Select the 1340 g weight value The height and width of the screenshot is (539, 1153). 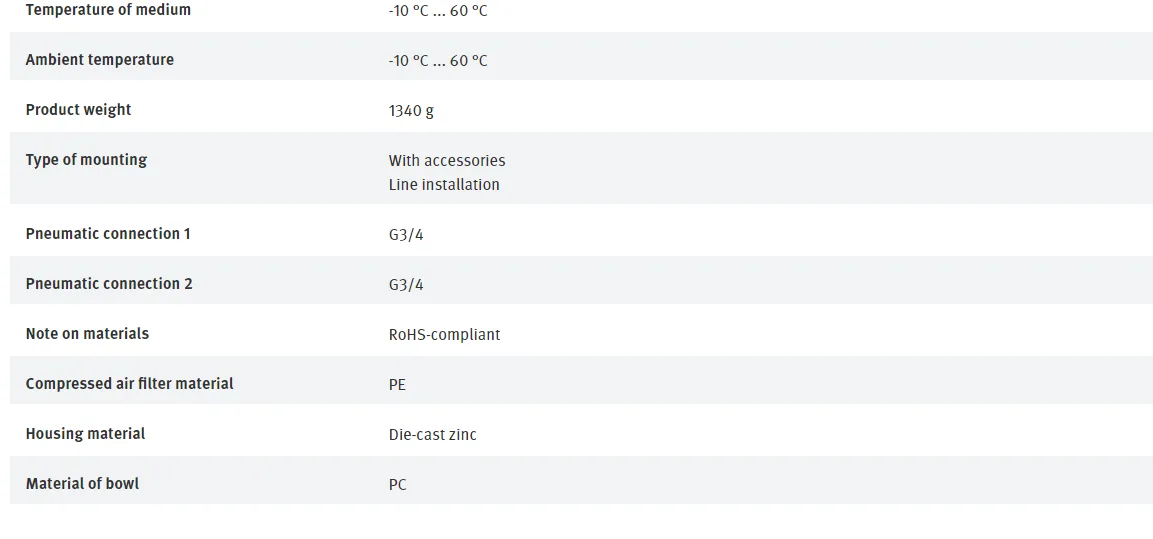click(411, 111)
